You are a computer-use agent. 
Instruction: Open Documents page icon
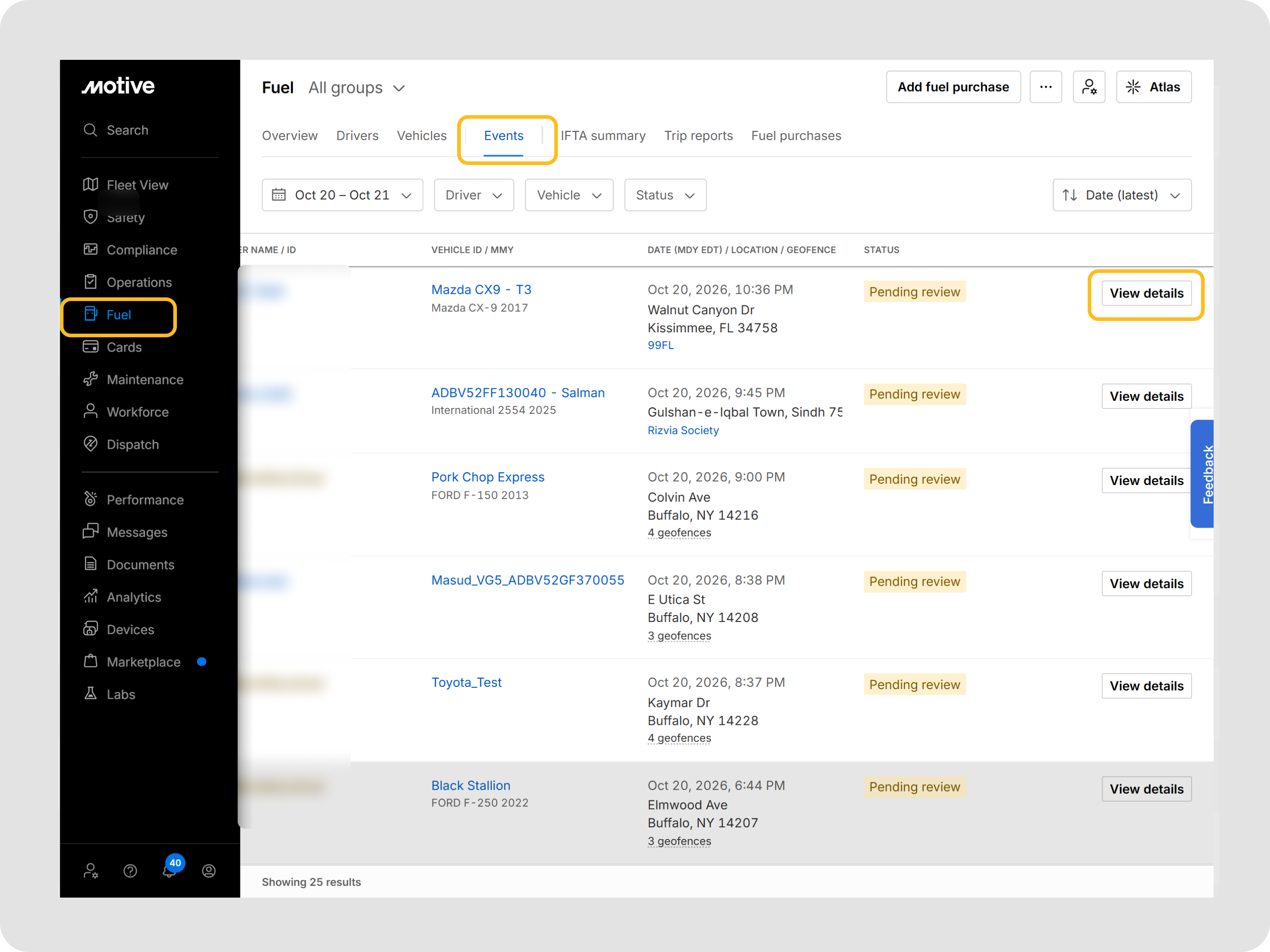coord(90,564)
